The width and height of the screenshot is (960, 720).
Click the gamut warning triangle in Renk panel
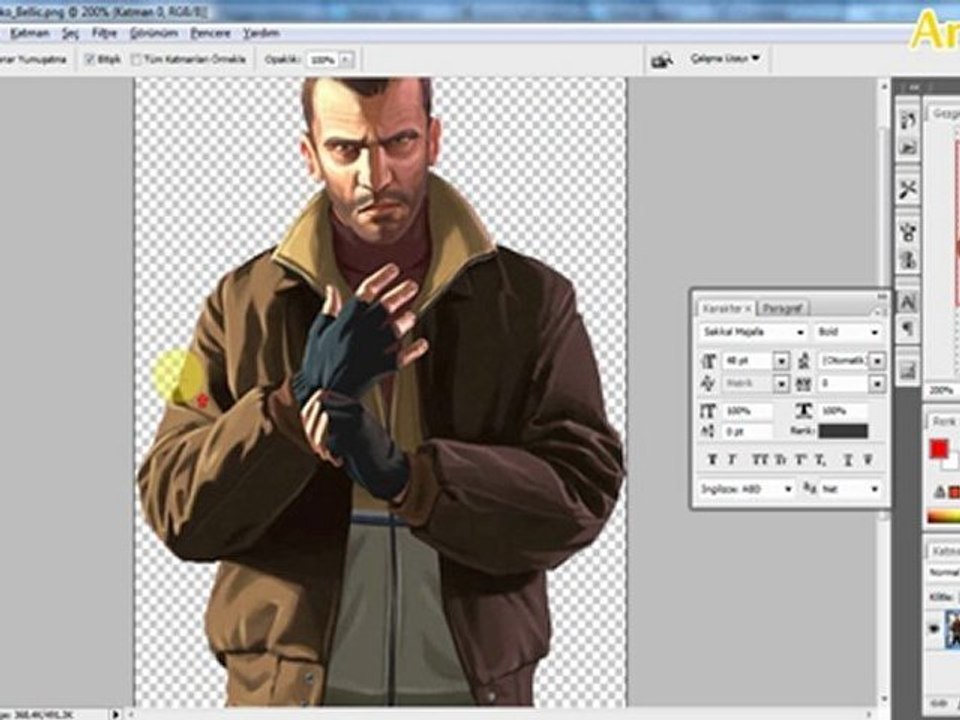click(939, 491)
